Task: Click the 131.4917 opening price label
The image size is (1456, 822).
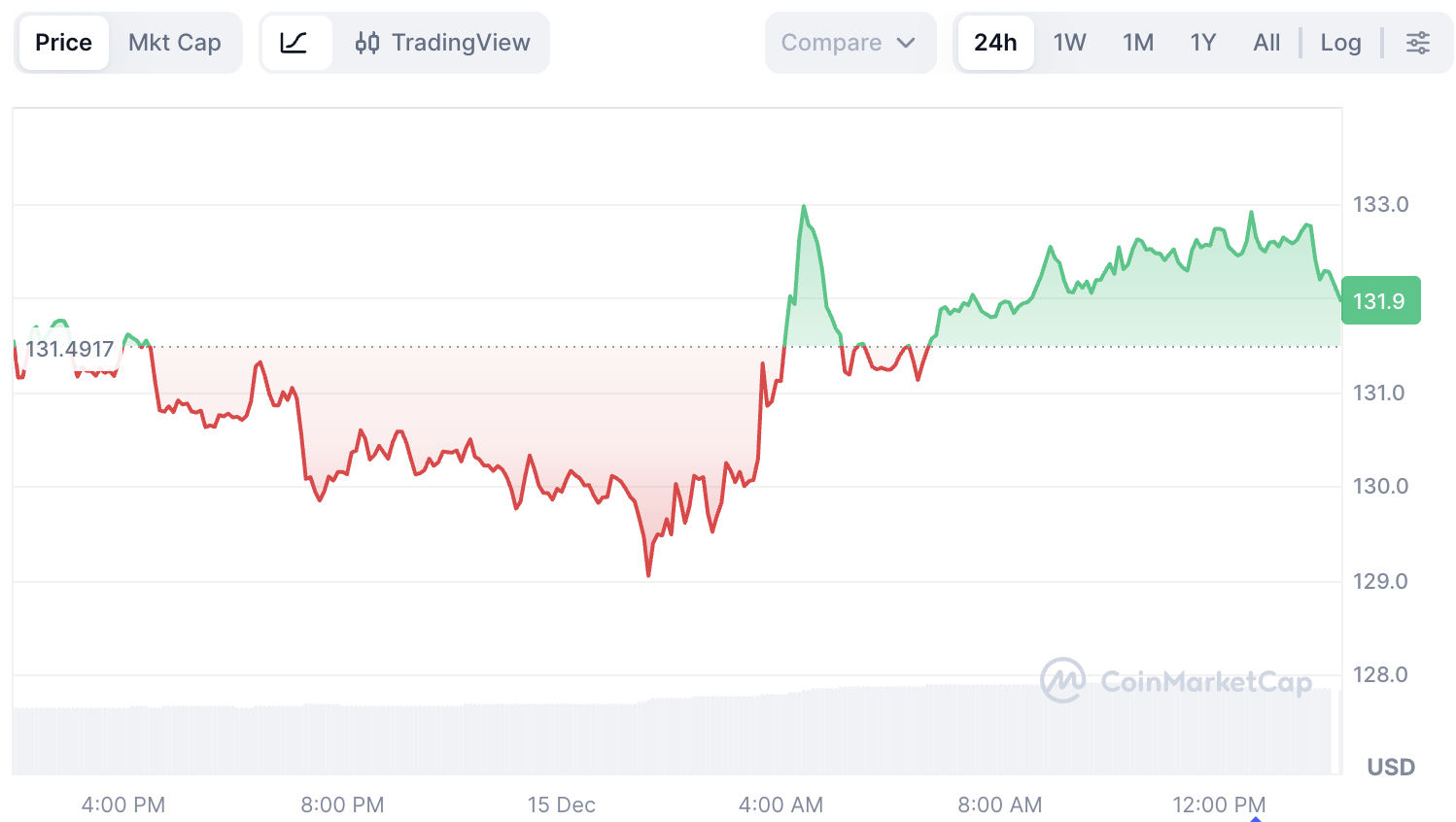Action: click(70, 349)
